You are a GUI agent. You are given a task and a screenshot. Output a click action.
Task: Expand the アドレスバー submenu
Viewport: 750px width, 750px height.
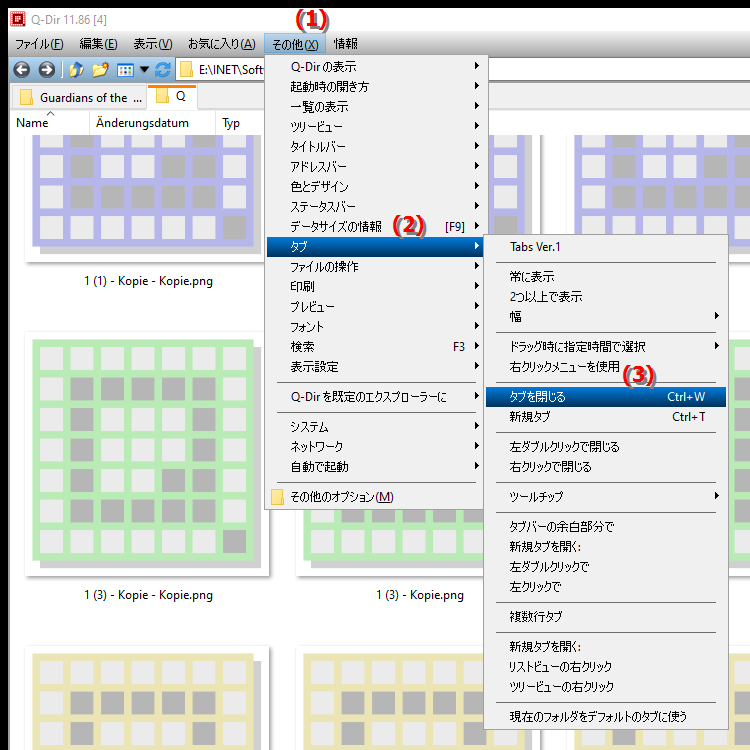point(375,166)
